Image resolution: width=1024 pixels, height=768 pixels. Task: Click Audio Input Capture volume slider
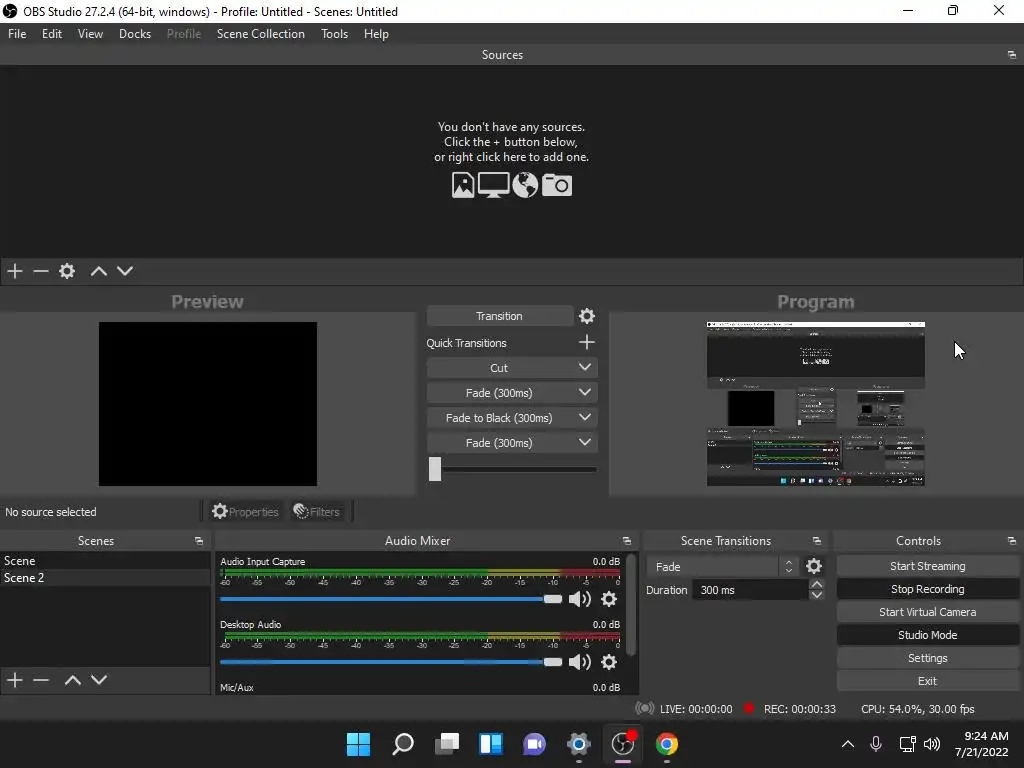coord(391,599)
